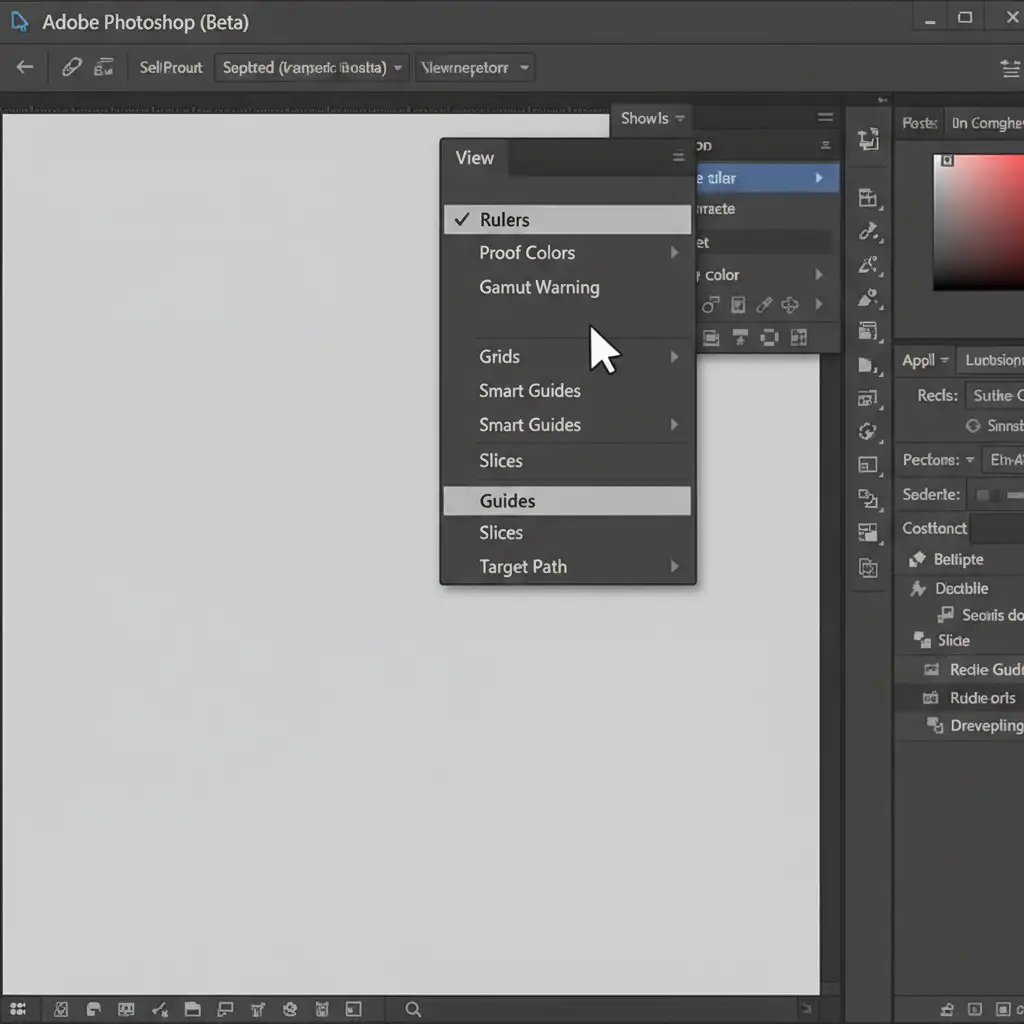The image size is (1024, 1024).
Task: Click the Beltipte item icon in right panel
Action: (x=917, y=560)
